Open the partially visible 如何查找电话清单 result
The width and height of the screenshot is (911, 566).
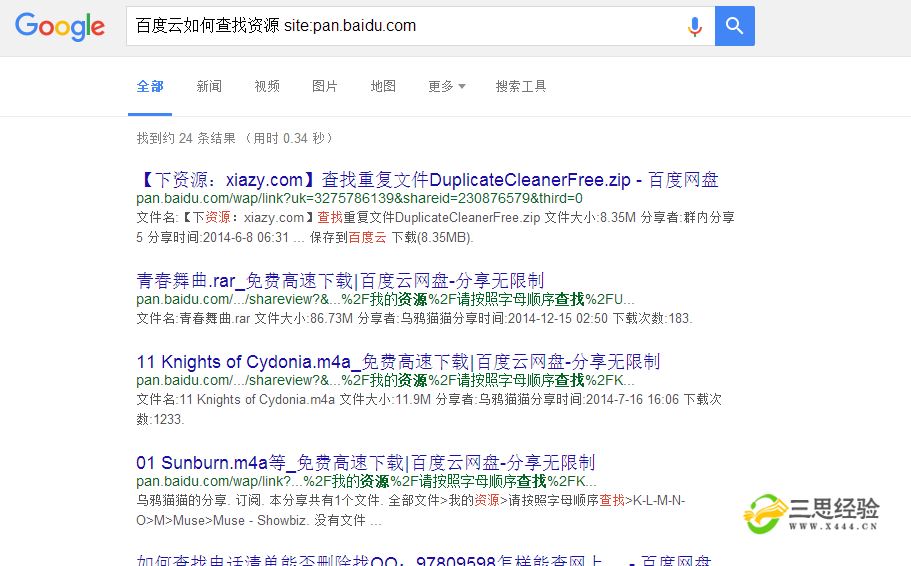424,560
